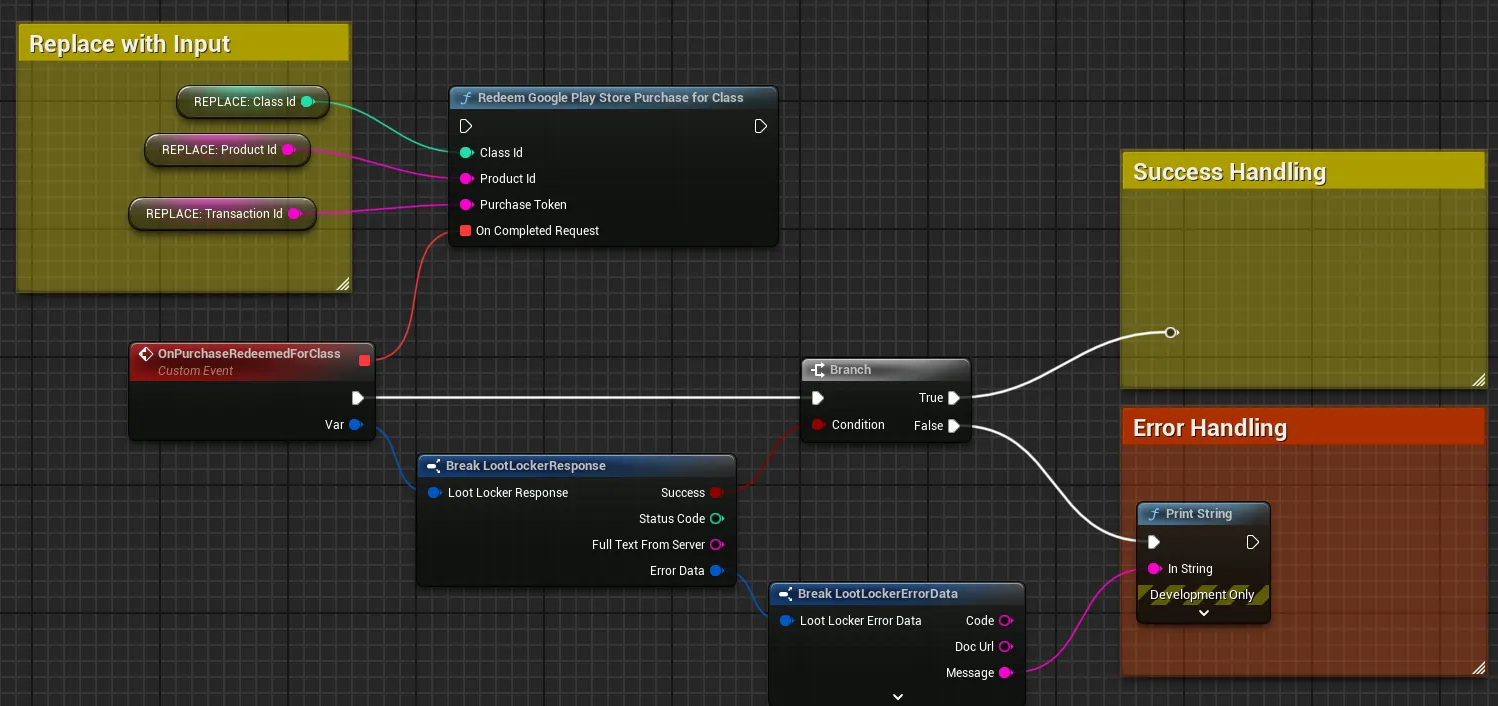
Task: Click the In String input pin
Action: [x=1154, y=568]
